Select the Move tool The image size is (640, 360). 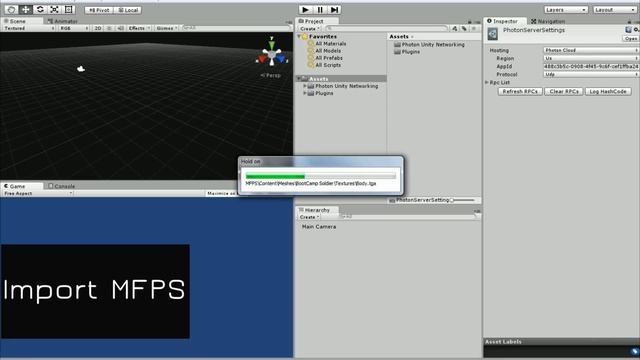26,9
